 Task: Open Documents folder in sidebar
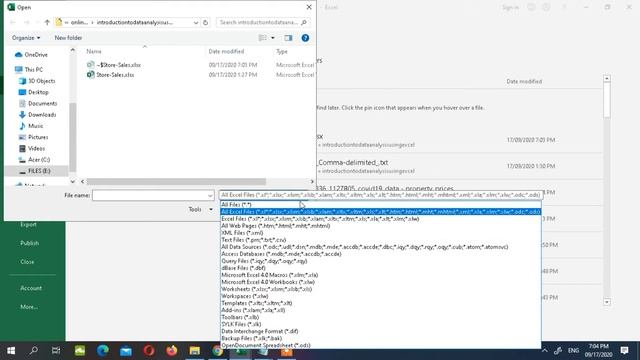tap(38, 104)
